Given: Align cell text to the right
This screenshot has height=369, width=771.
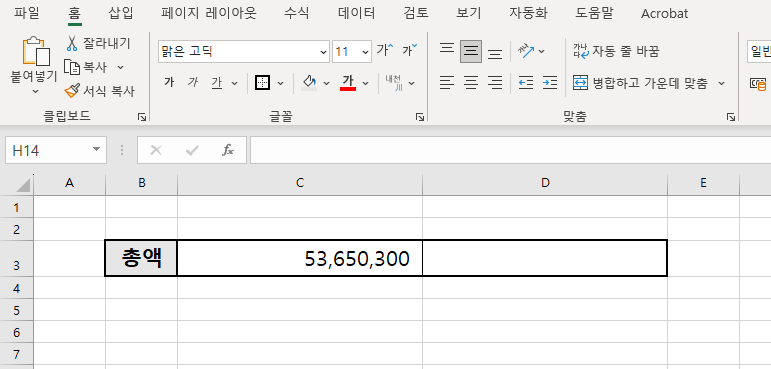Looking at the screenshot, I should tap(495, 83).
